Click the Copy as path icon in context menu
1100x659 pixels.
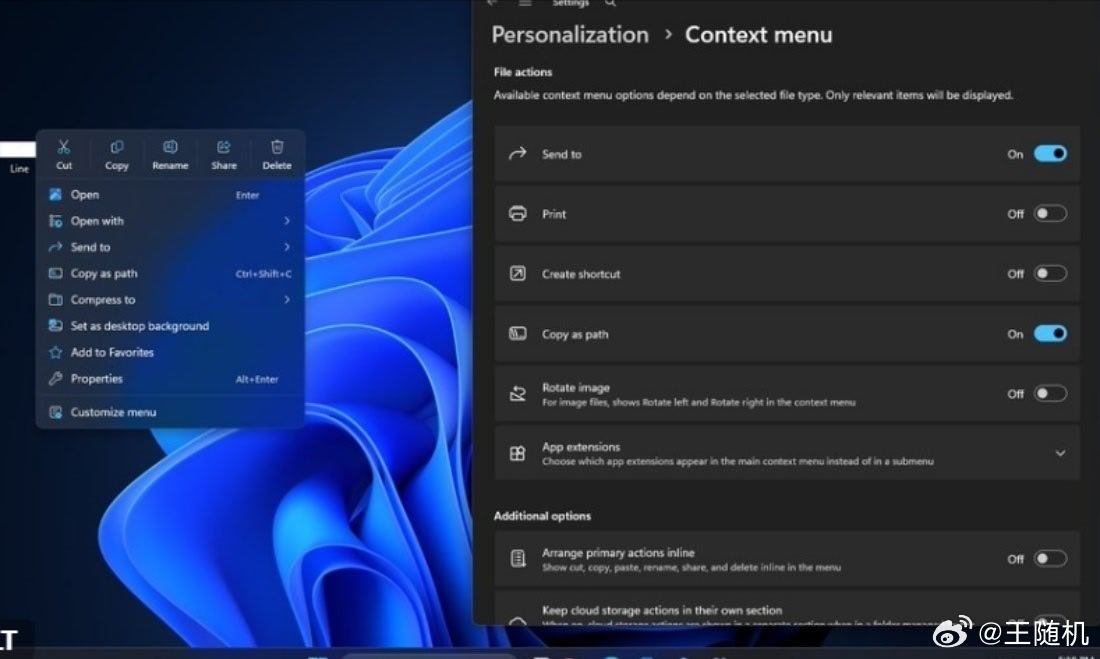(55, 273)
